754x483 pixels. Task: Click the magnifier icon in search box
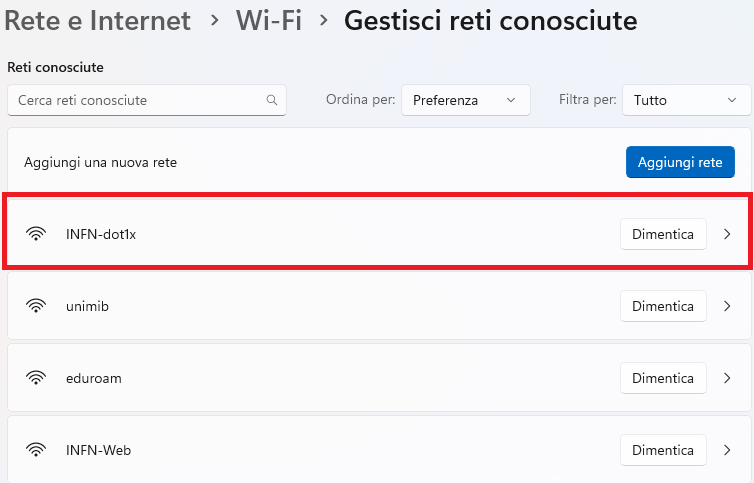coord(272,100)
